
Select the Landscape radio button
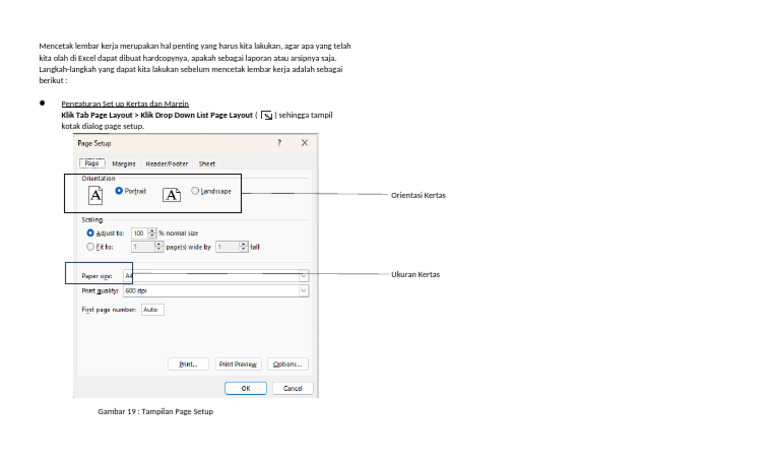[x=195, y=191]
